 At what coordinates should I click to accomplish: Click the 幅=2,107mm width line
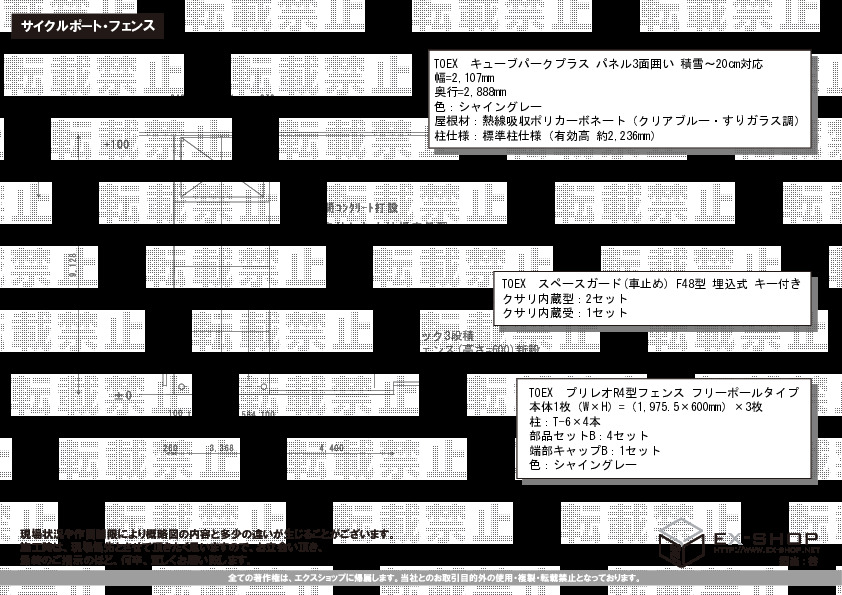[464, 78]
